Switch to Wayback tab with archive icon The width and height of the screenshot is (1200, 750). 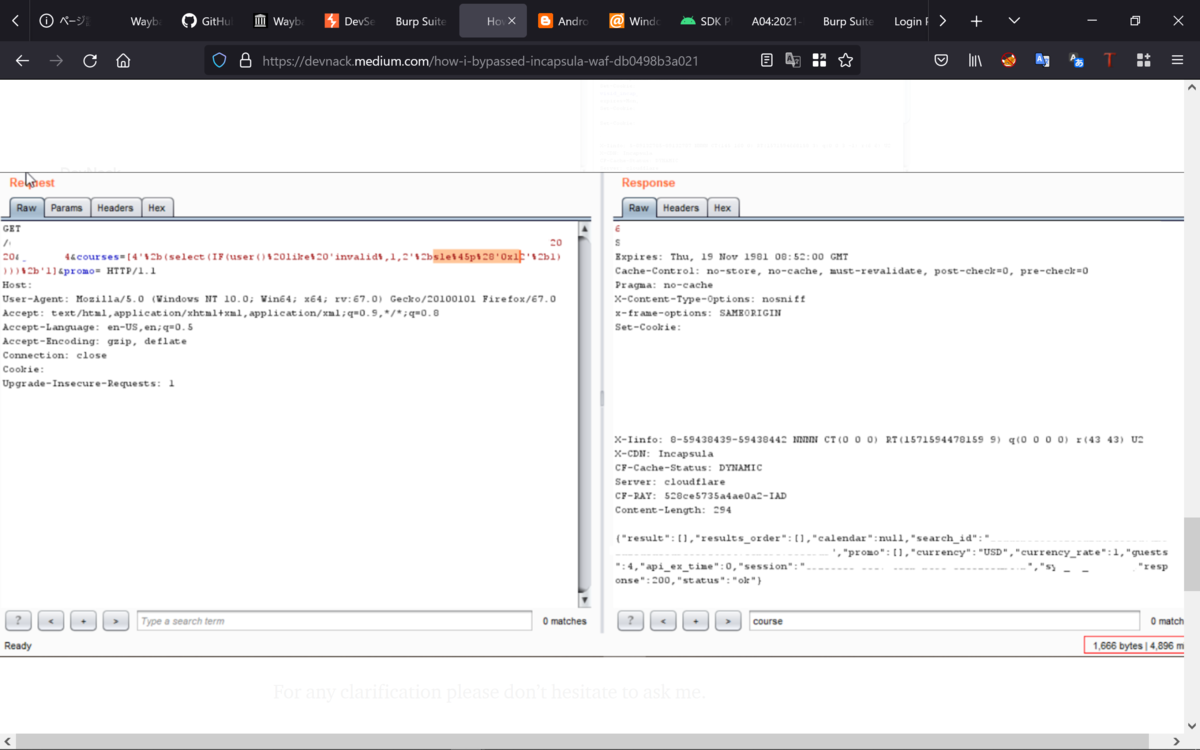click(x=279, y=21)
